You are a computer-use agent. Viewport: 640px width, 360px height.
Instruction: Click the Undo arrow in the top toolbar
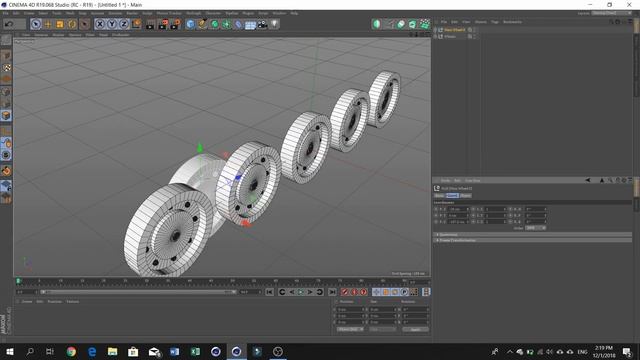pos(9,24)
